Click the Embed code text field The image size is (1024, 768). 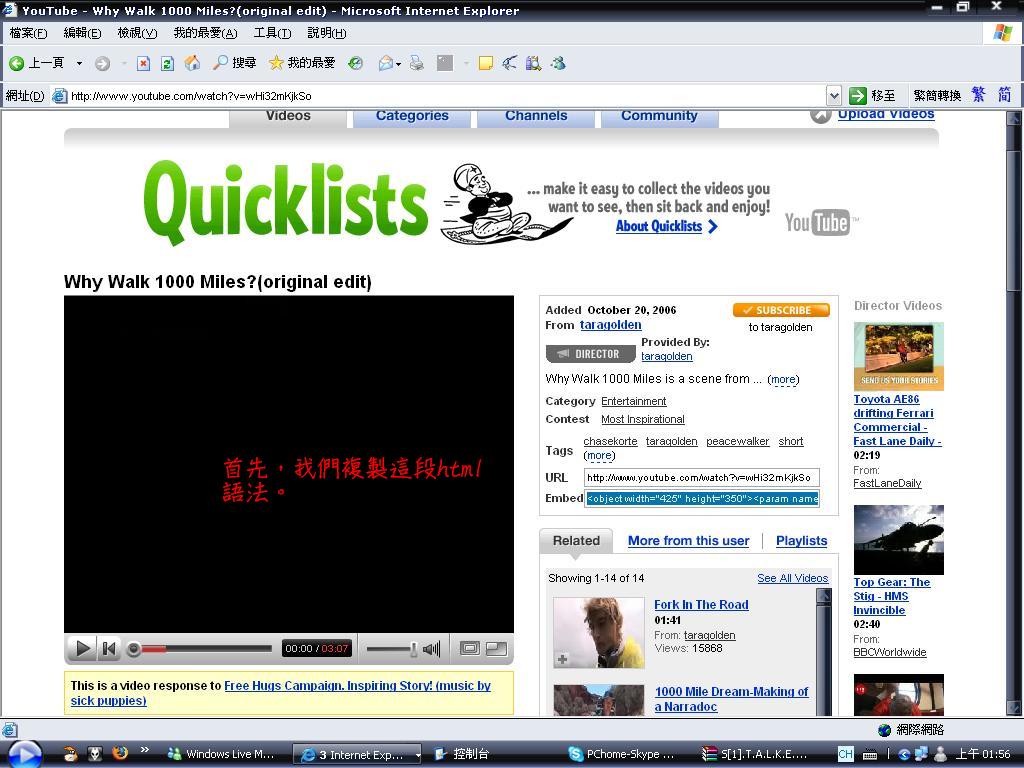tap(702, 498)
